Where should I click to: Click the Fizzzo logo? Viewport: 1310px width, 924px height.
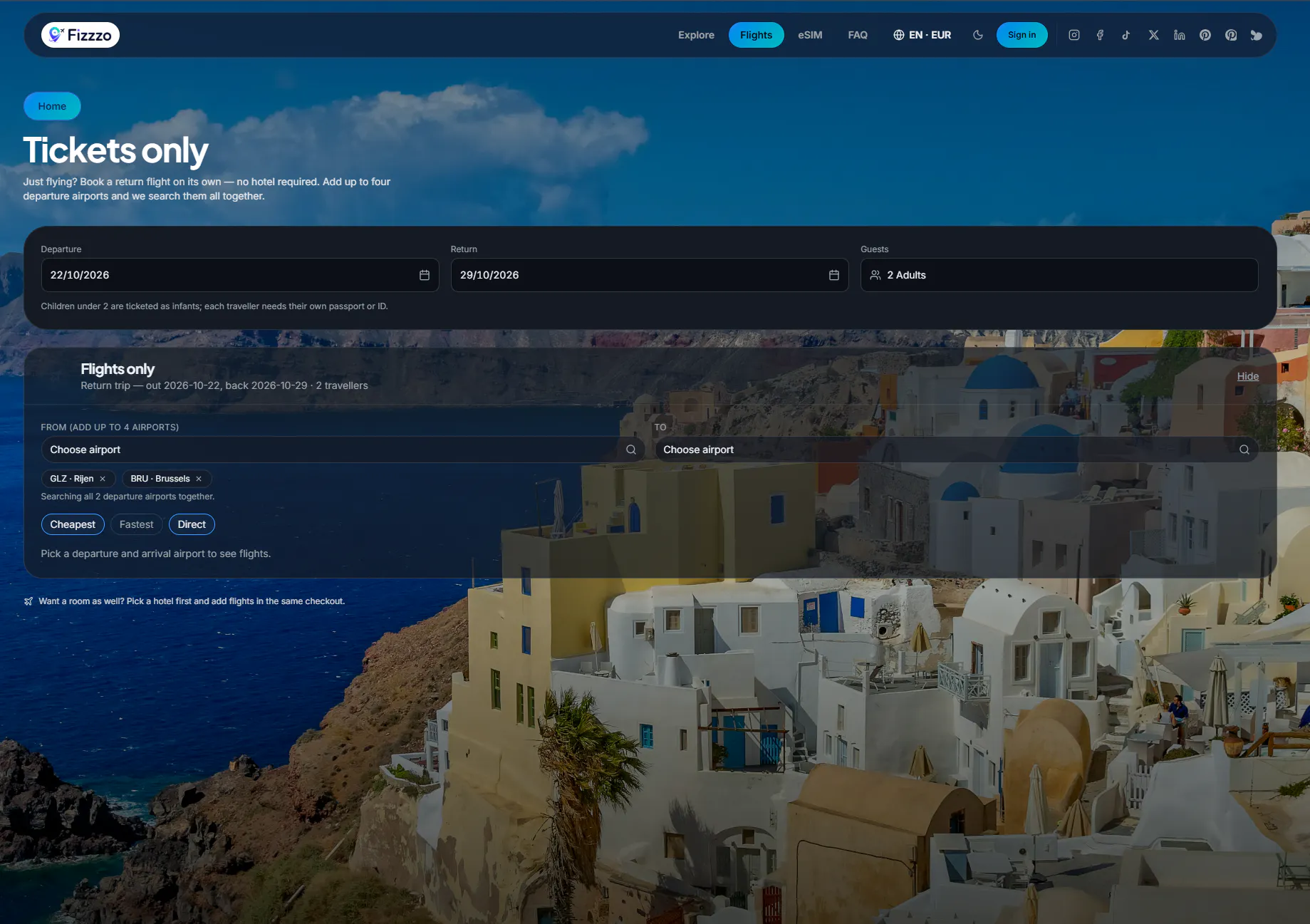click(x=80, y=35)
